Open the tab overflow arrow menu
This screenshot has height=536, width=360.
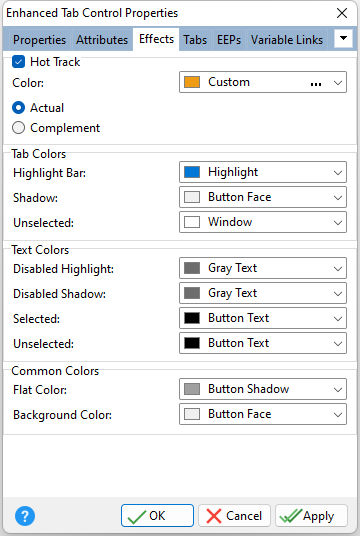(x=343, y=38)
